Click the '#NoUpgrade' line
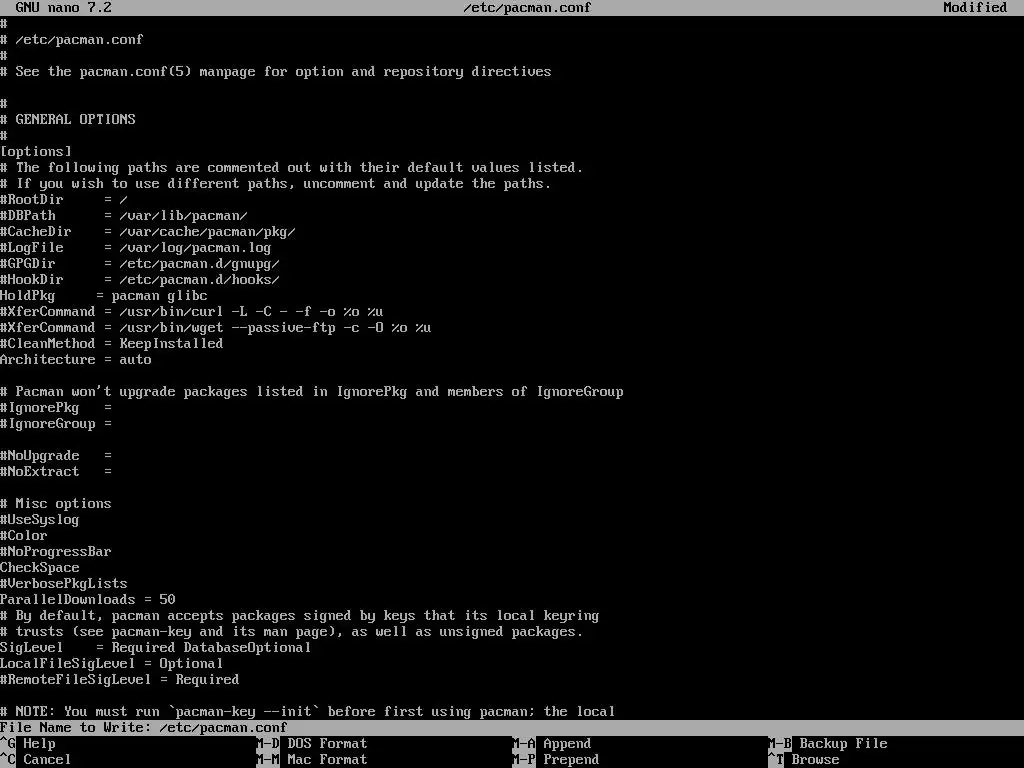Image resolution: width=1024 pixels, height=768 pixels. pos(56,456)
